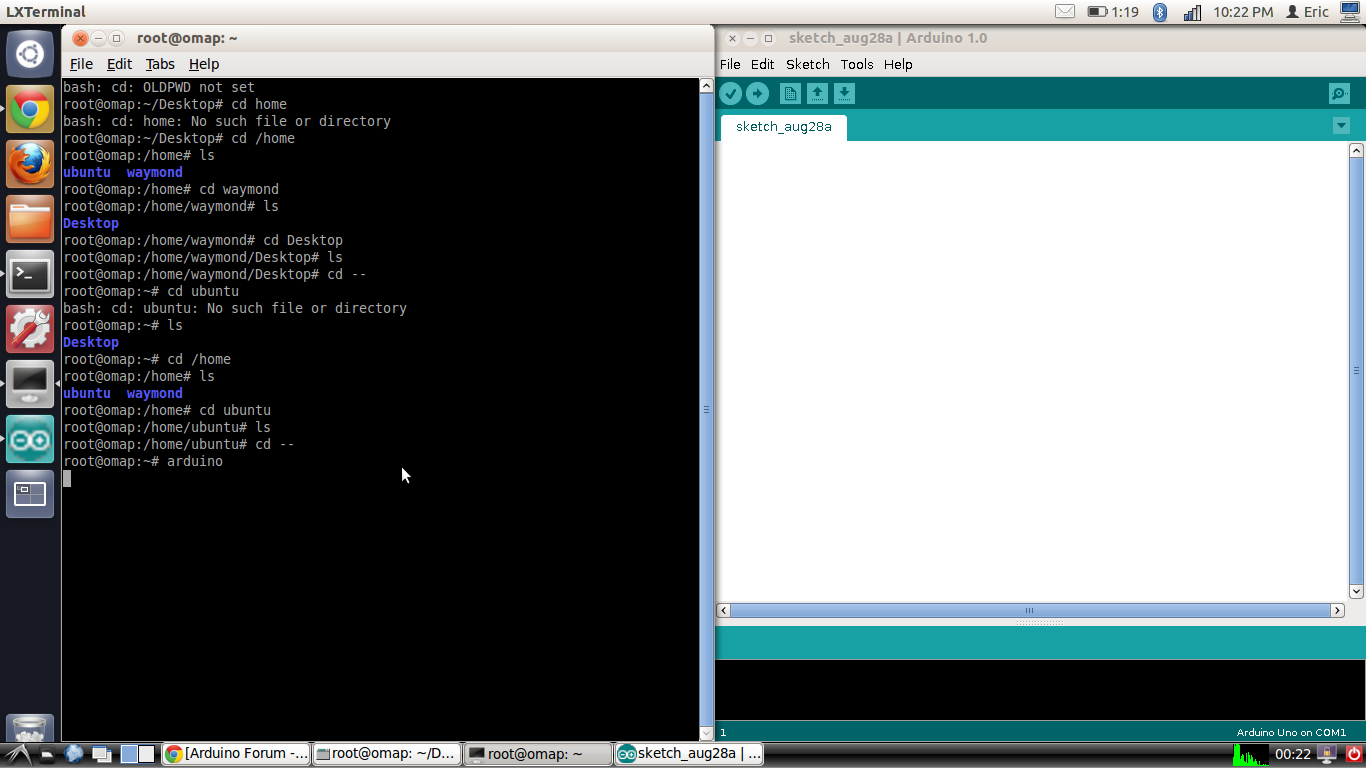Click the Arduino editor horizontal scrollbar thumb
The height and width of the screenshot is (768, 1366).
[x=1029, y=610]
